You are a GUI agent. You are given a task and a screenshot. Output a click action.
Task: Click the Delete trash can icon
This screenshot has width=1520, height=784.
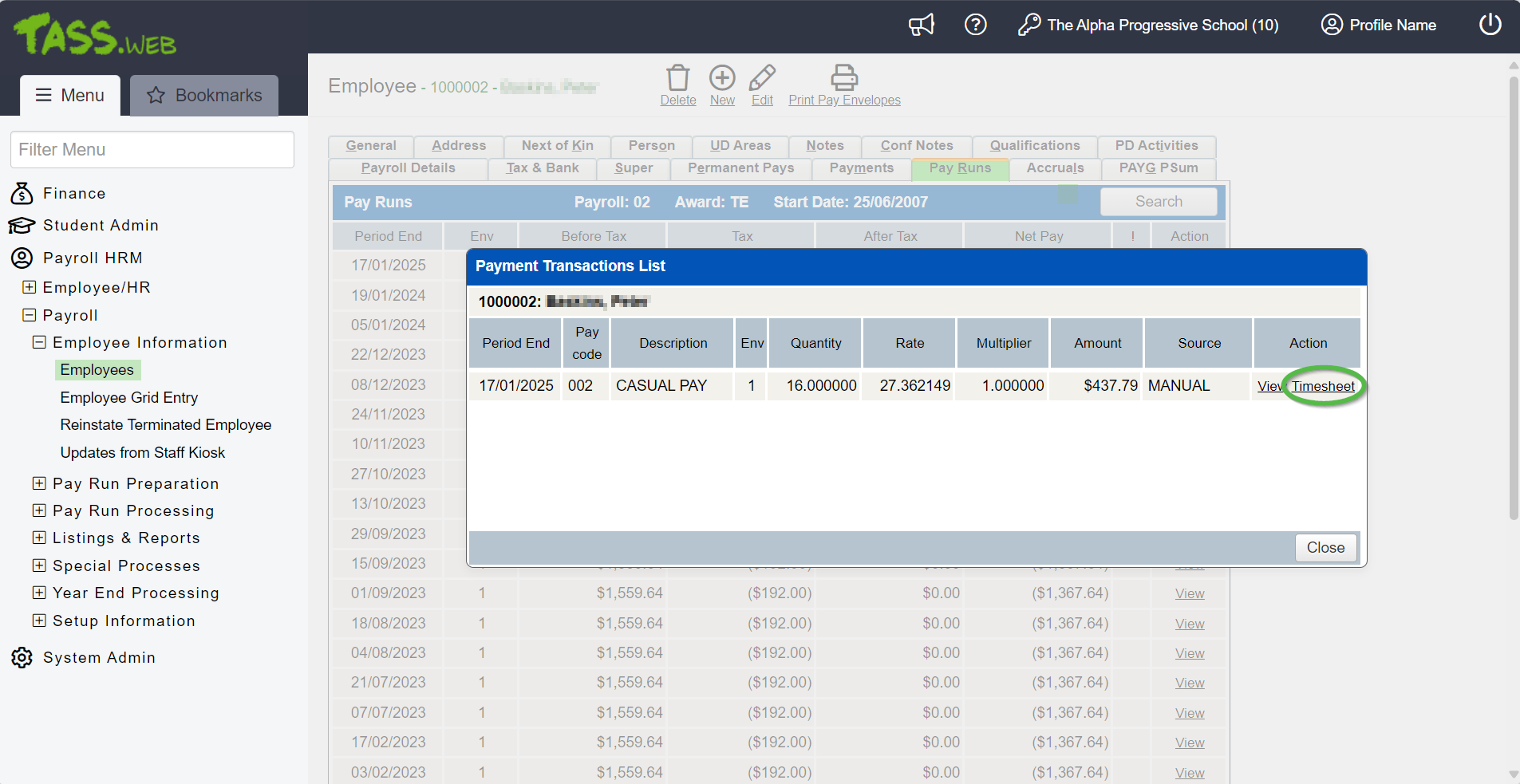(x=677, y=78)
